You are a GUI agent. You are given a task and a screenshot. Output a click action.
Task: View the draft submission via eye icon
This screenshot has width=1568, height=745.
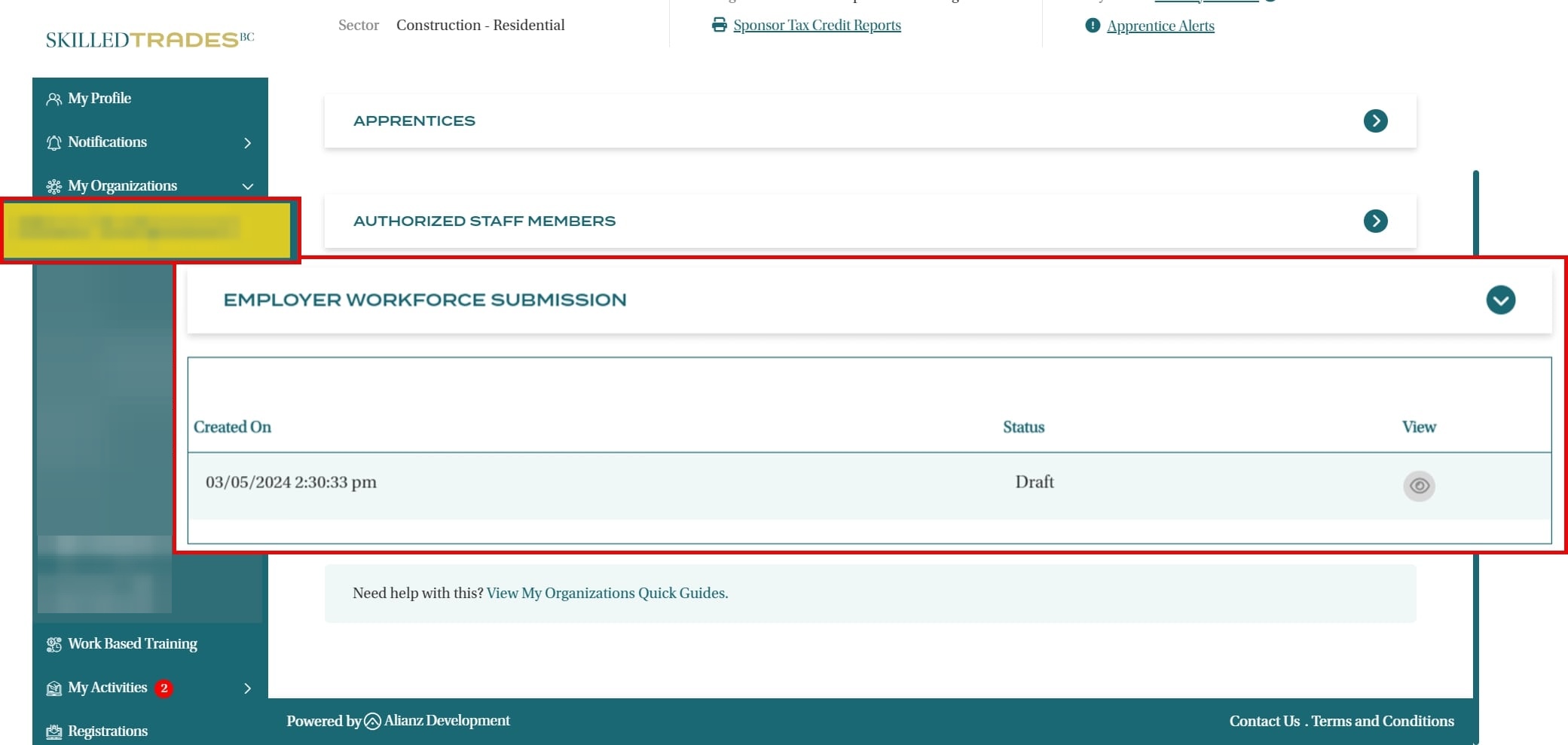point(1418,486)
